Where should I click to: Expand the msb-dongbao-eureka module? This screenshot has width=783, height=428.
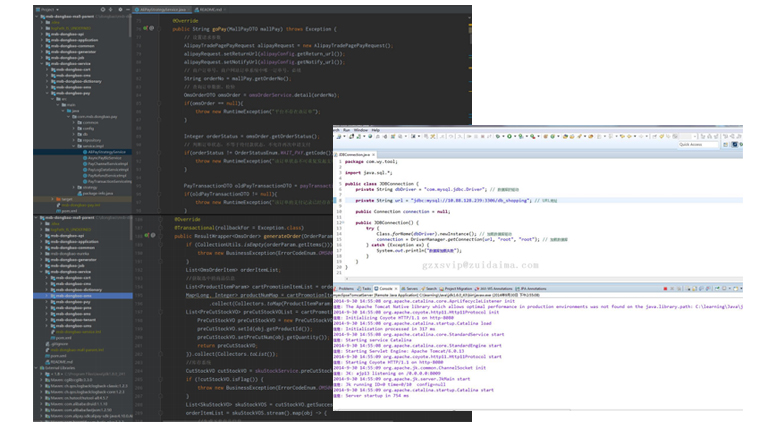point(42,254)
